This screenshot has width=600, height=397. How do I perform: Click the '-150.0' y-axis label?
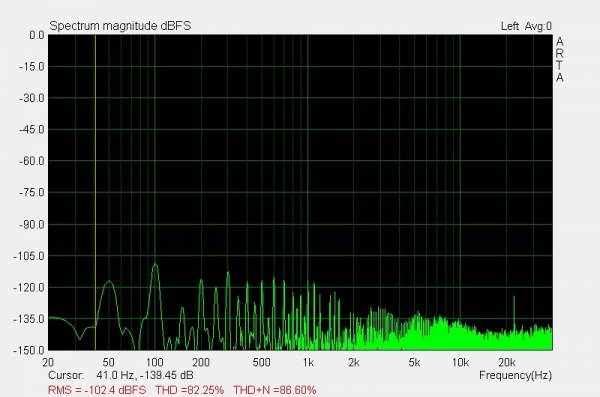pos(29,350)
